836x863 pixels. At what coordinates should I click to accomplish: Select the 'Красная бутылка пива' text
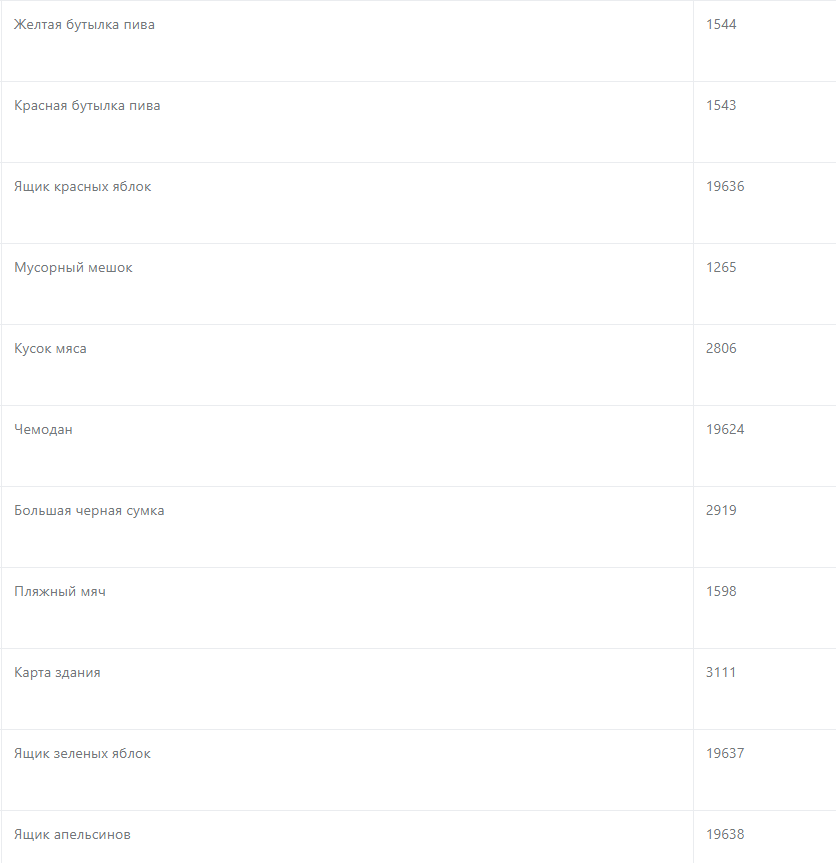click(87, 106)
